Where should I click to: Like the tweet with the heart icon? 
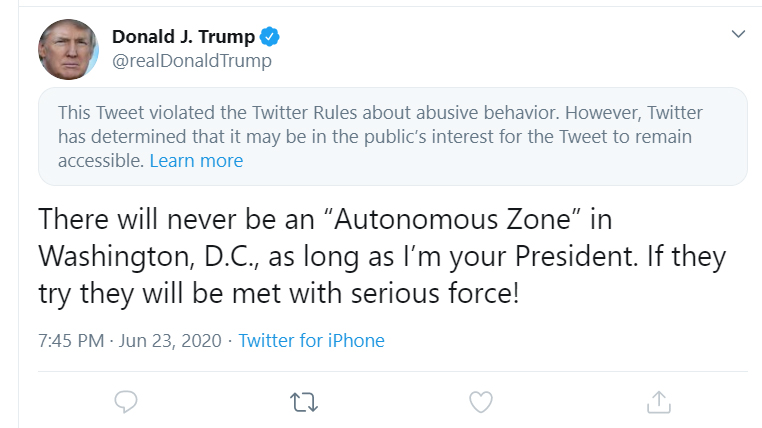point(481,401)
